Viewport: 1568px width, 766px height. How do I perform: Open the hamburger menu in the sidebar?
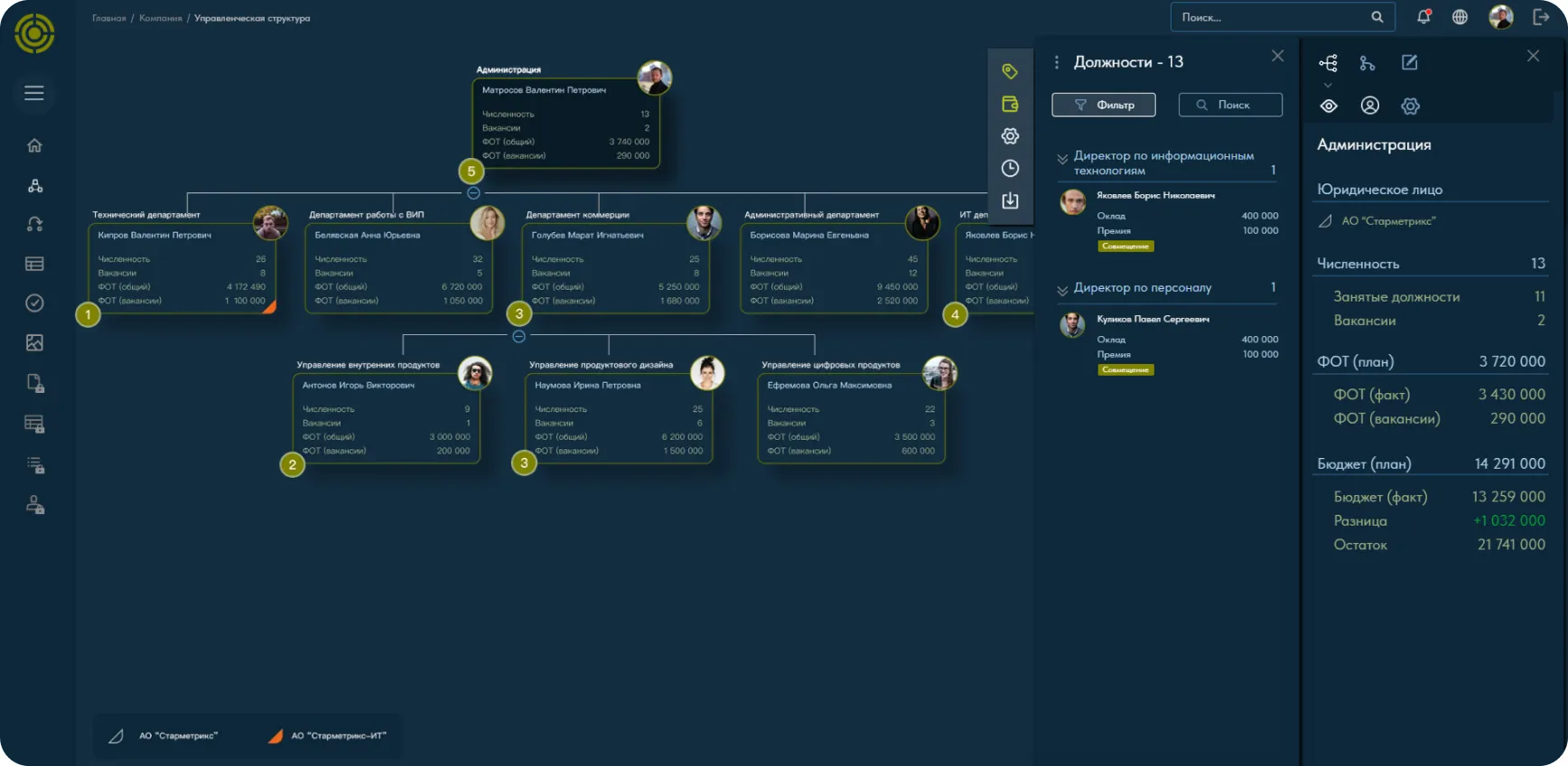tap(34, 93)
